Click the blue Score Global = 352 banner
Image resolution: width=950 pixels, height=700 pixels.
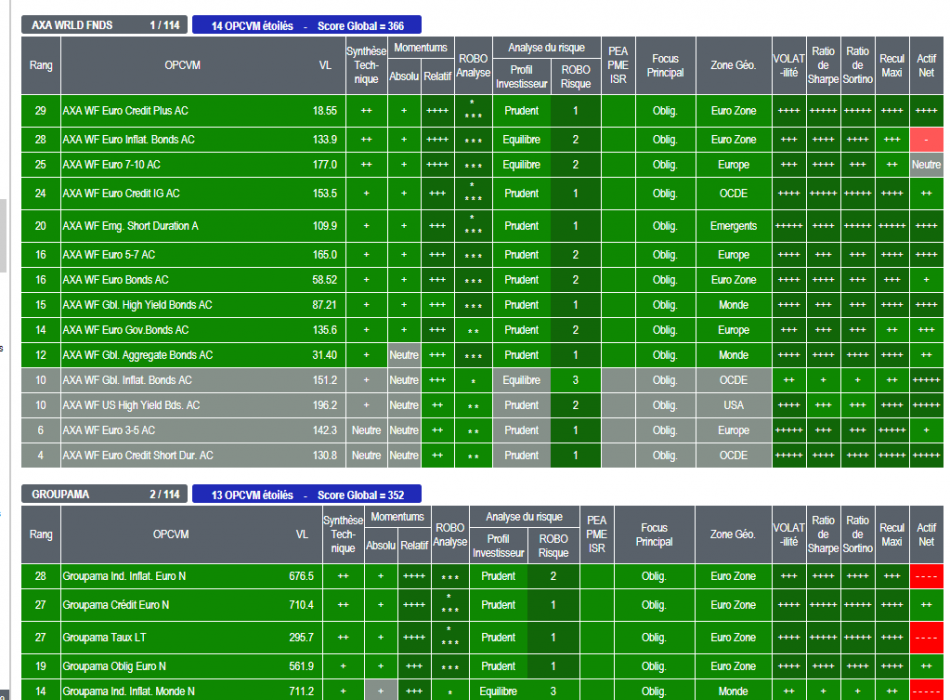(x=307, y=495)
